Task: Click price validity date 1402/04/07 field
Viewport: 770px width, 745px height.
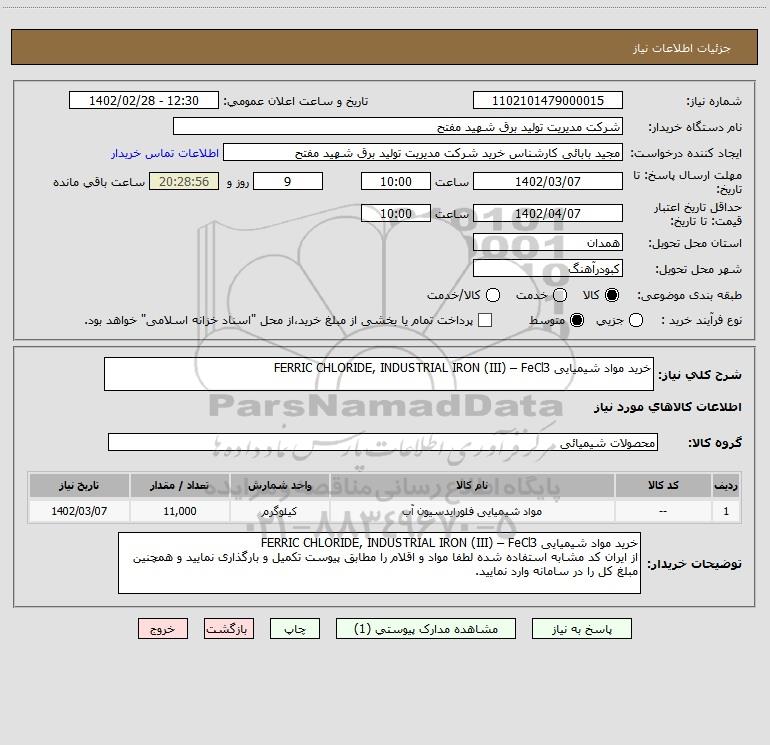Action: tap(548, 213)
